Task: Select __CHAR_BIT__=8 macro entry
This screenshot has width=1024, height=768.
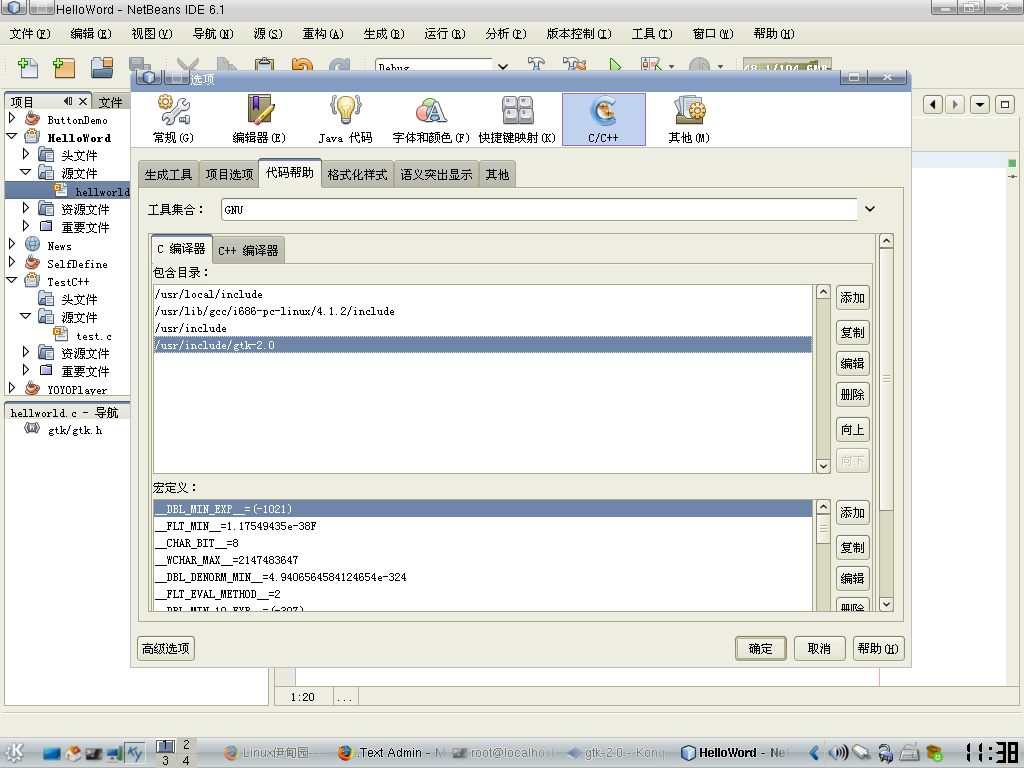Action: (x=483, y=543)
